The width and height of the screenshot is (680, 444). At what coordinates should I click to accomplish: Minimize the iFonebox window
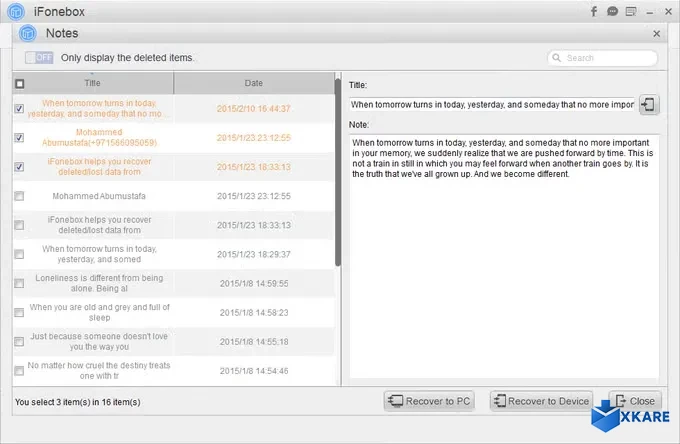click(650, 13)
